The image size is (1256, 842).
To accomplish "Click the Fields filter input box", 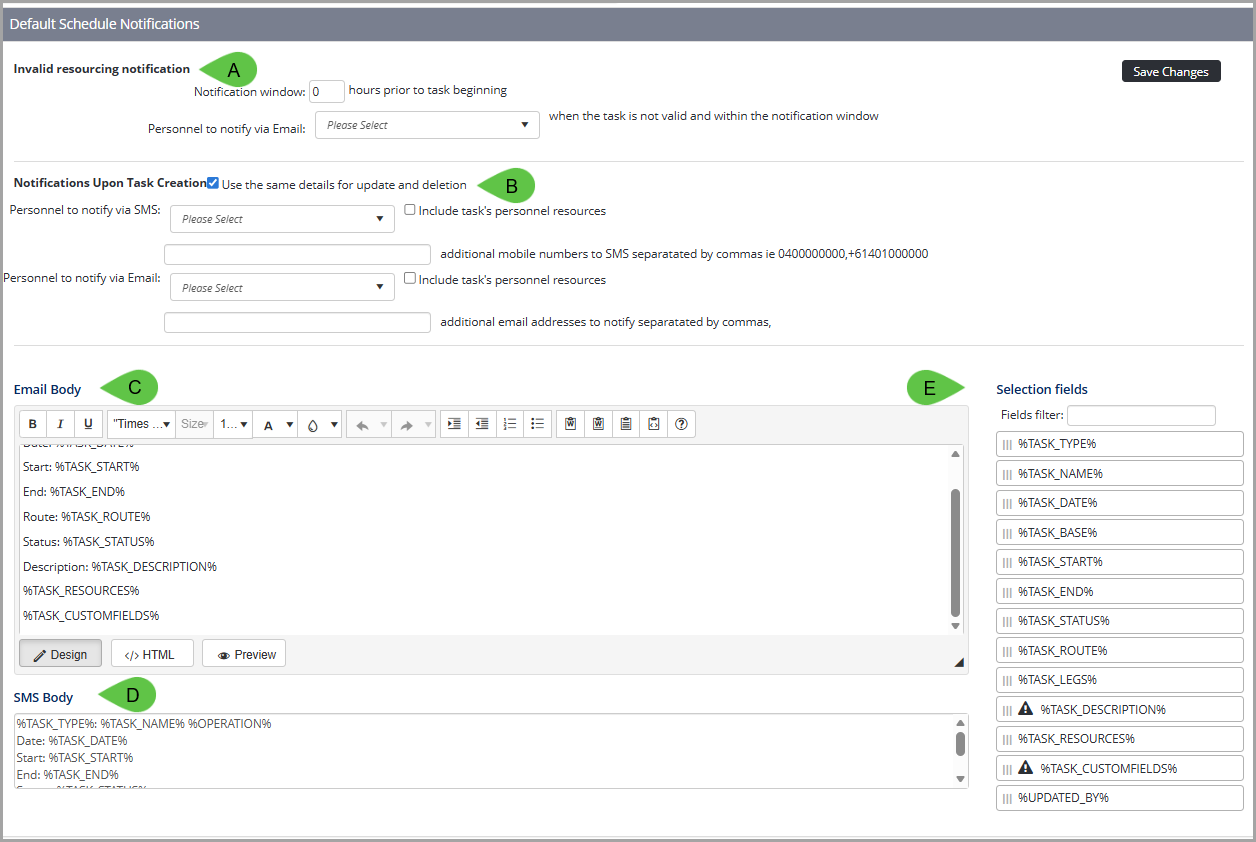I will (1141, 415).
